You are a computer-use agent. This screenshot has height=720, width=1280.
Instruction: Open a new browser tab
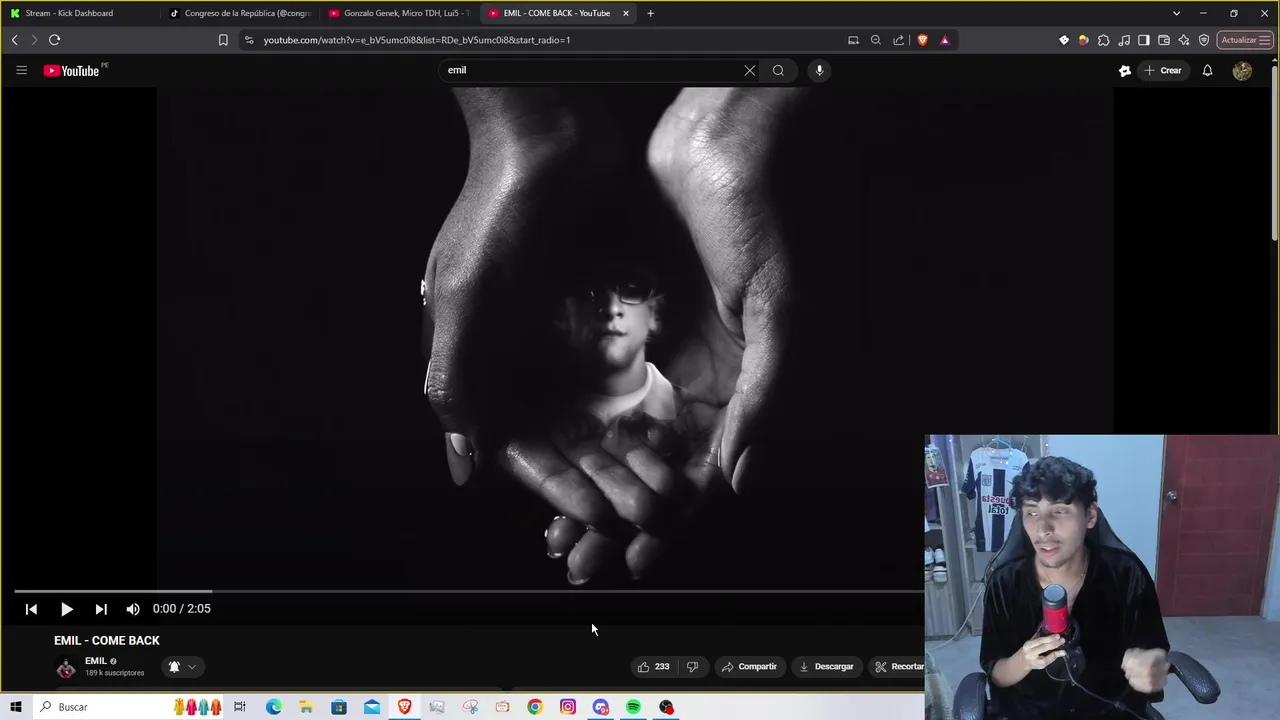pyautogui.click(x=650, y=13)
